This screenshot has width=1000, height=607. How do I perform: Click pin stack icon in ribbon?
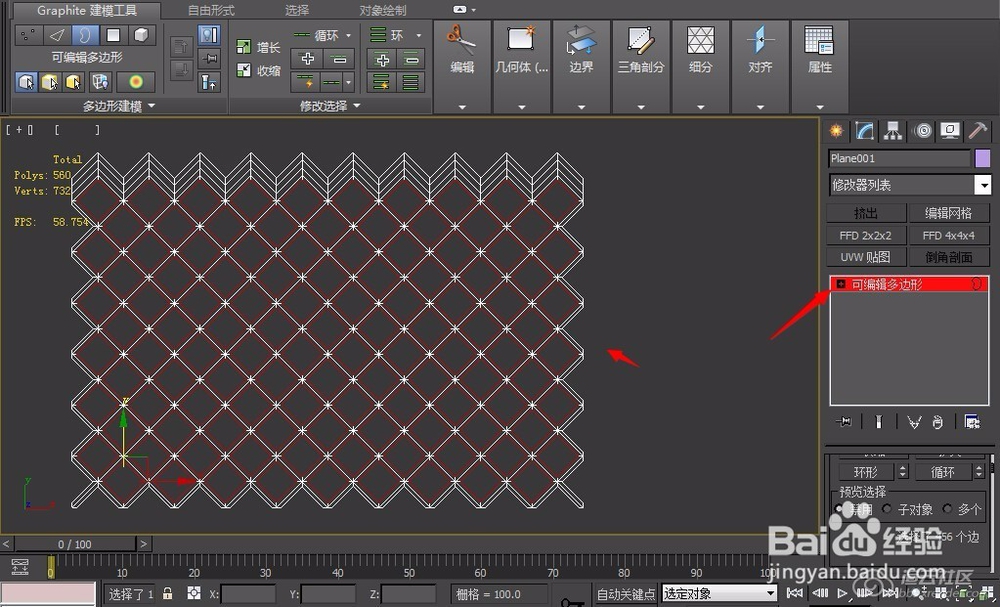click(x=209, y=59)
